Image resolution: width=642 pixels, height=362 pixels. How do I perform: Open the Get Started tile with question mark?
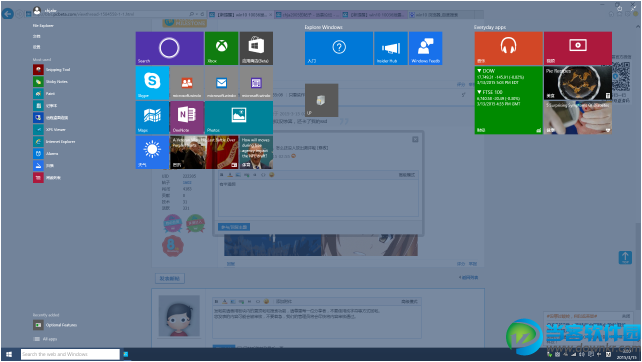pyautogui.click(x=339, y=48)
